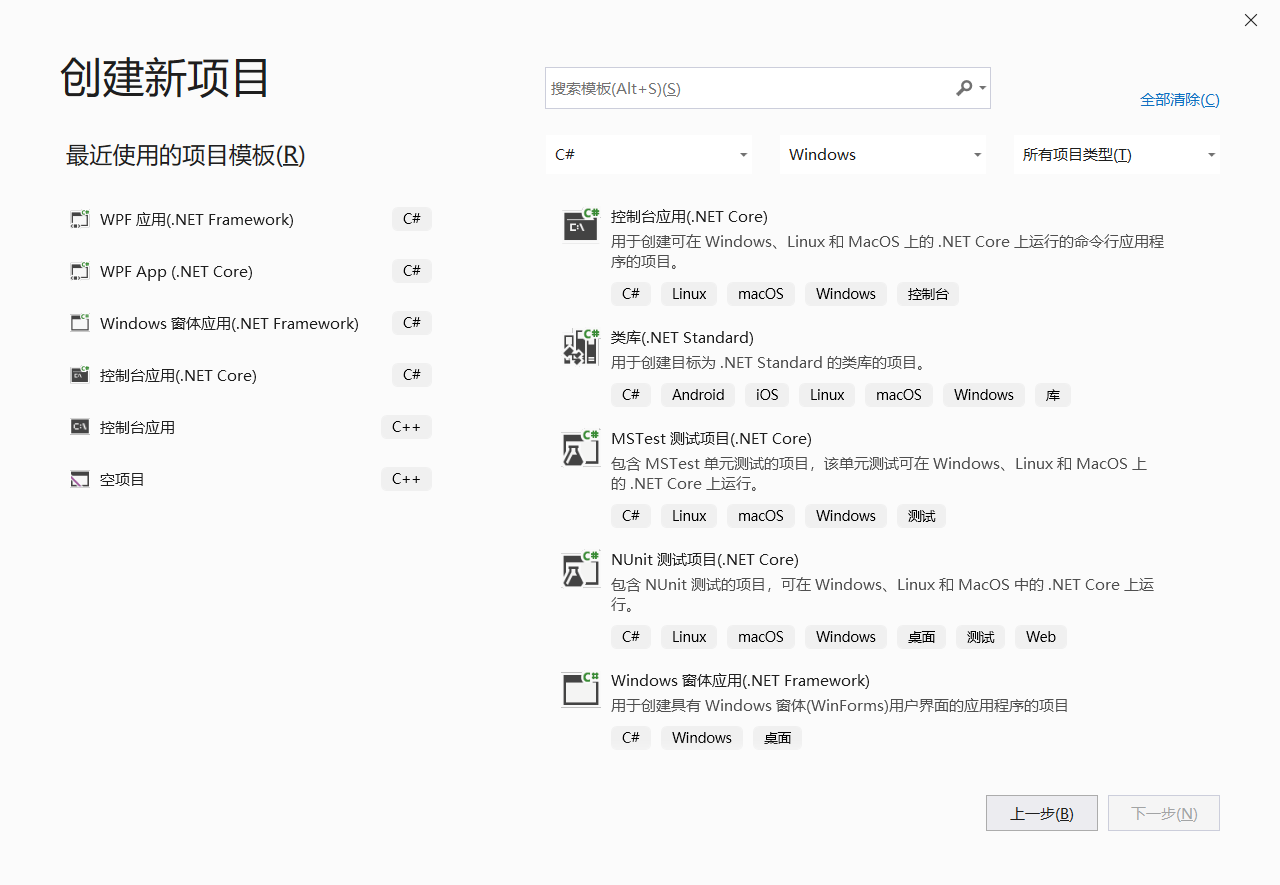Image resolution: width=1280 pixels, height=885 pixels.
Task: Click the Windows 窗体应用 recent template icon
Action: coord(80,323)
